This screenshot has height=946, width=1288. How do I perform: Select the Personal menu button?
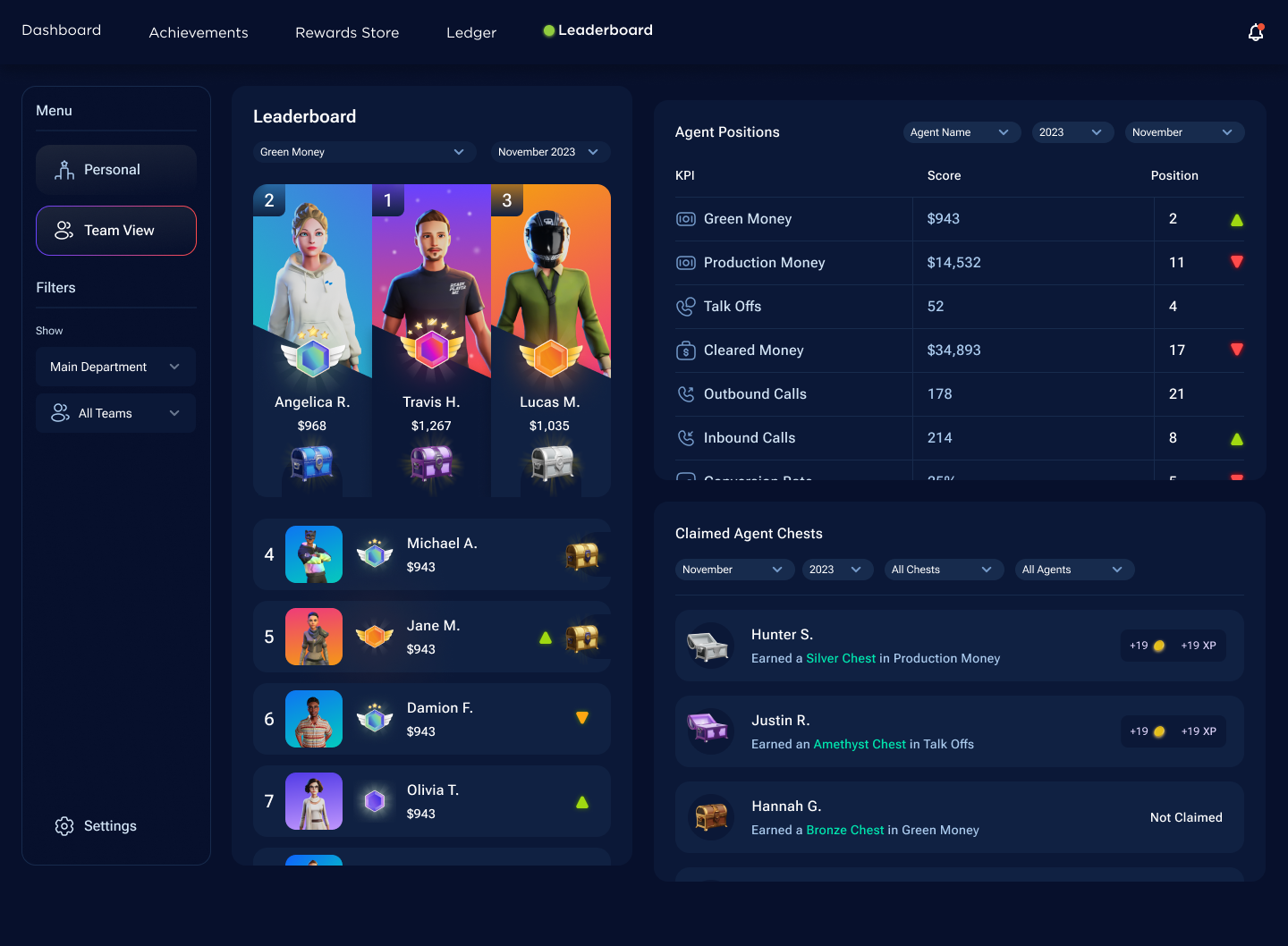pos(116,170)
